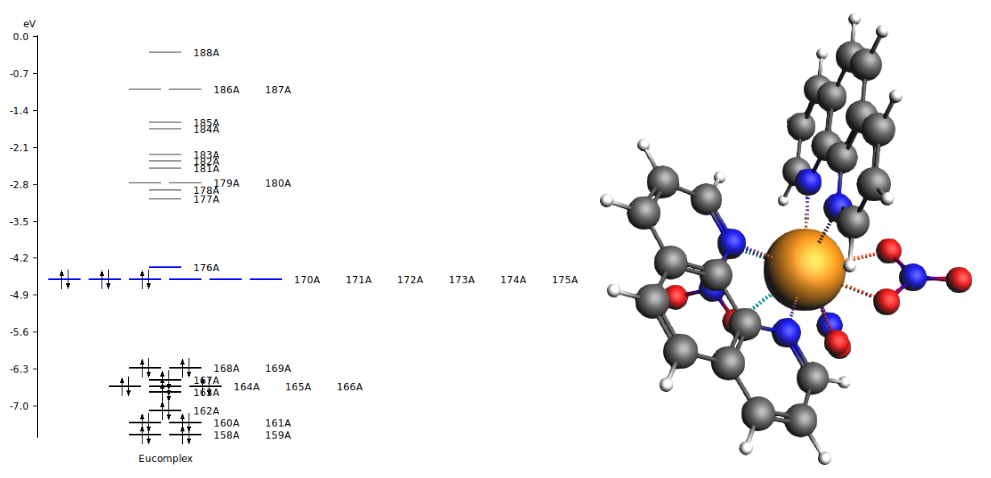Click the 166A orbital label
This screenshot has width=991, height=478.
tap(350, 387)
